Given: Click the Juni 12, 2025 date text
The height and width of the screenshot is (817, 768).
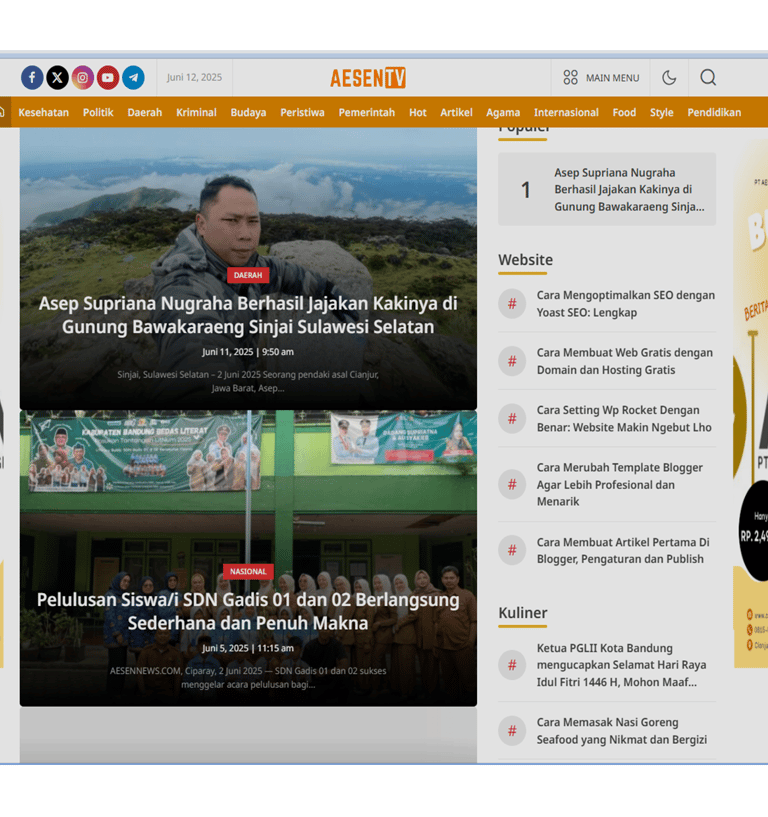Looking at the screenshot, I should (194, 77).
